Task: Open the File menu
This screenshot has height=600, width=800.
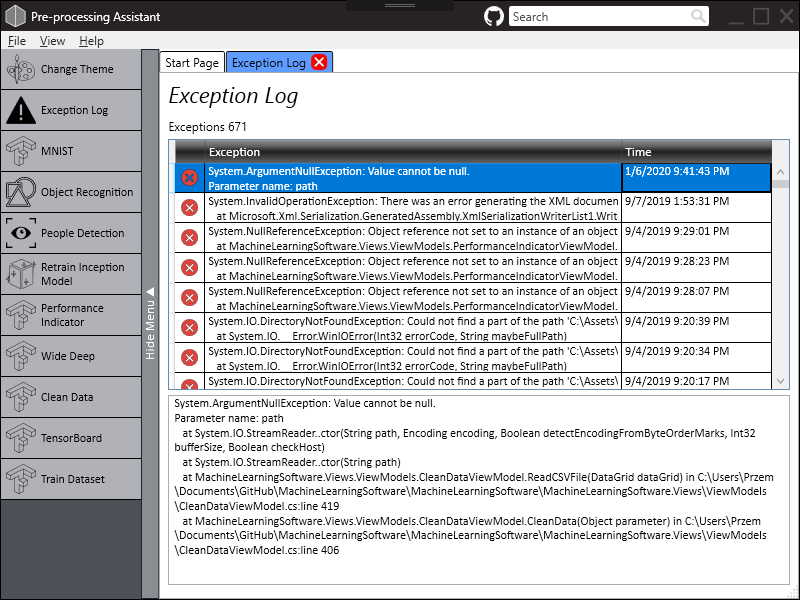Action: pyautogui.click(x=17, y=41)
